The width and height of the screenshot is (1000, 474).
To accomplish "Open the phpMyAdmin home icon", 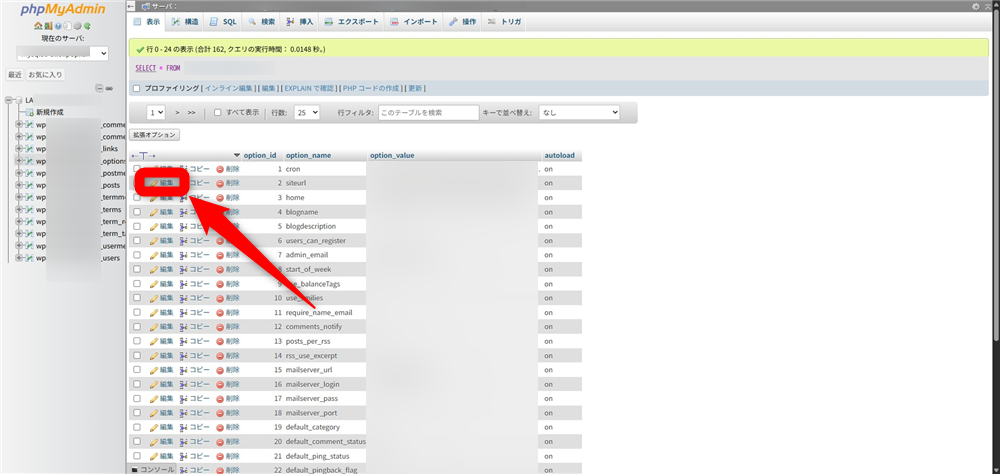I will tap(38, 27).
